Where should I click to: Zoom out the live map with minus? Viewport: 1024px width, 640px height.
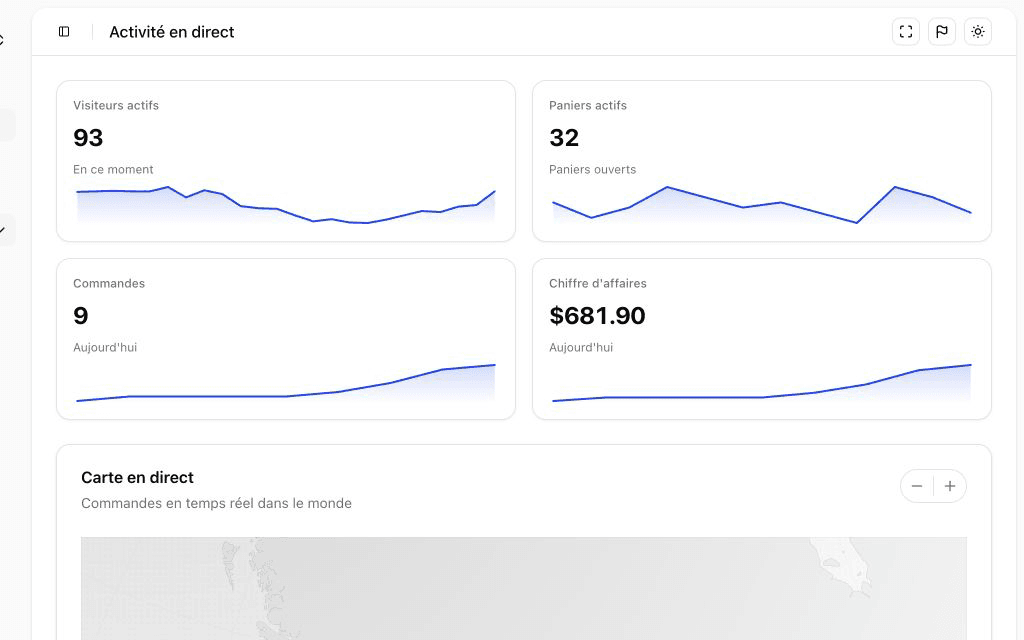(x=917, y=486)
